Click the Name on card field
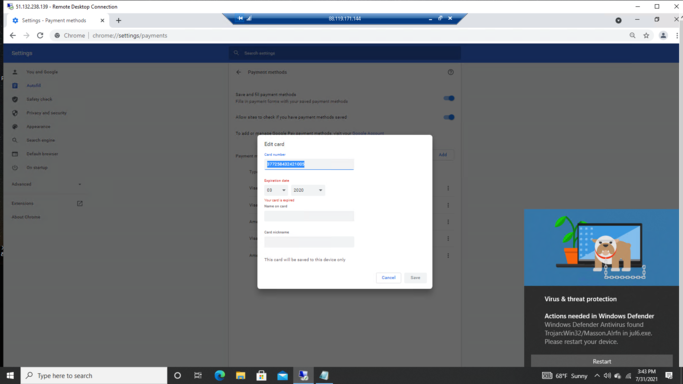This screenshot has width=683, height=384. click(x=309, y=216)
